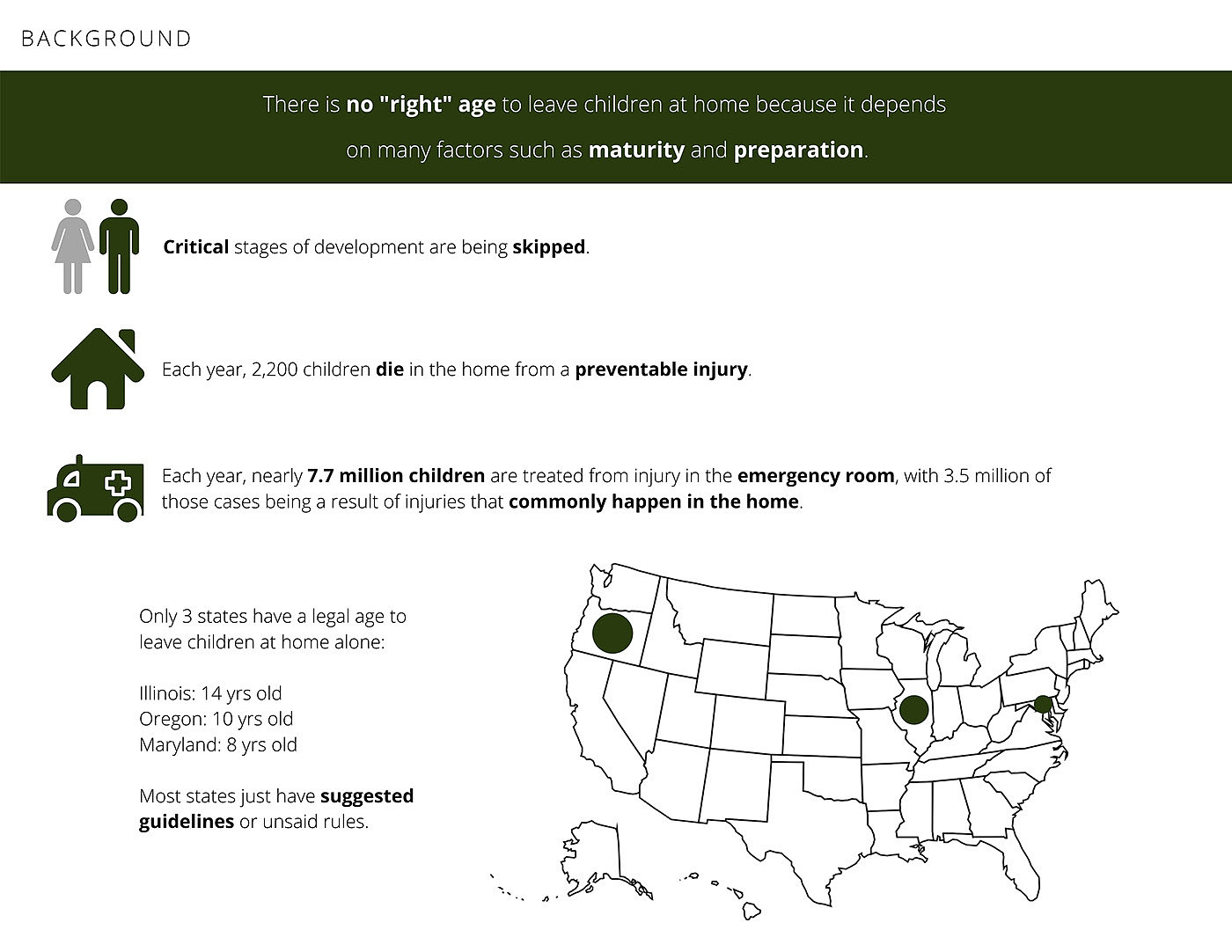Click the ambulance icon

pyautogui.click(x=94, y=488)
